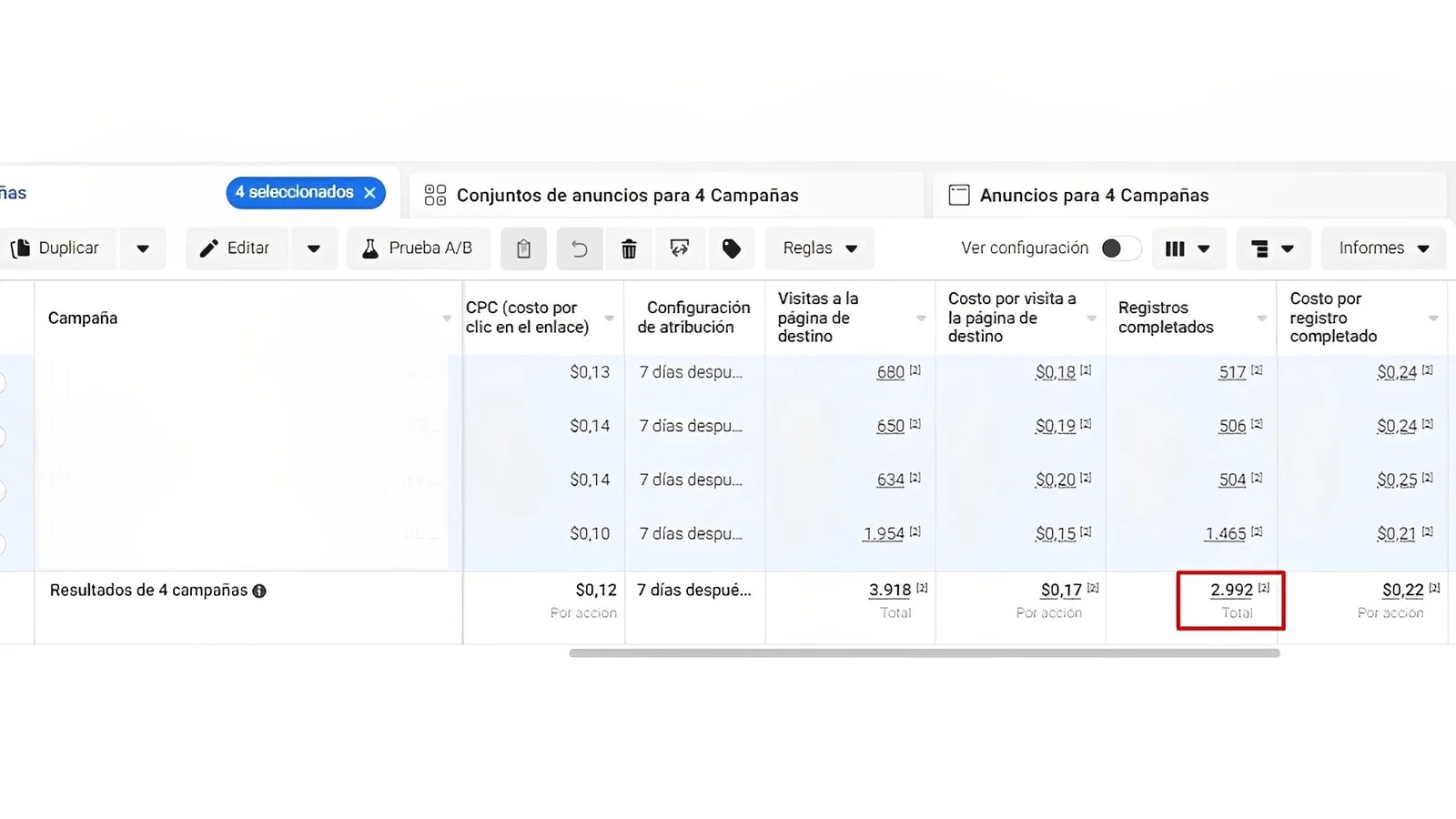Sort by the Campaña column header

click(x=248, y=318)
